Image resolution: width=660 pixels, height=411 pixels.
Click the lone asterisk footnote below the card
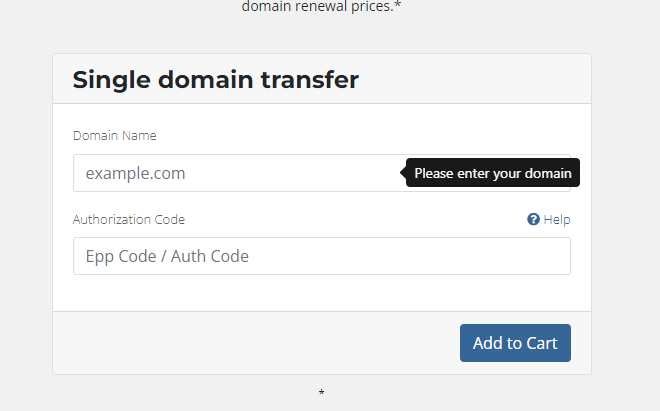(x=322, y=393)
